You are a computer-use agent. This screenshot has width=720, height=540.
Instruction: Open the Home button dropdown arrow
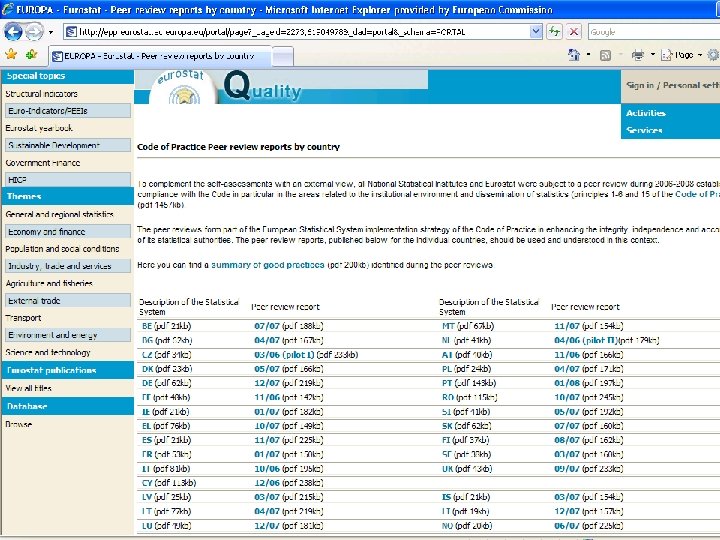pyautogui.click(x=589, y=55)
